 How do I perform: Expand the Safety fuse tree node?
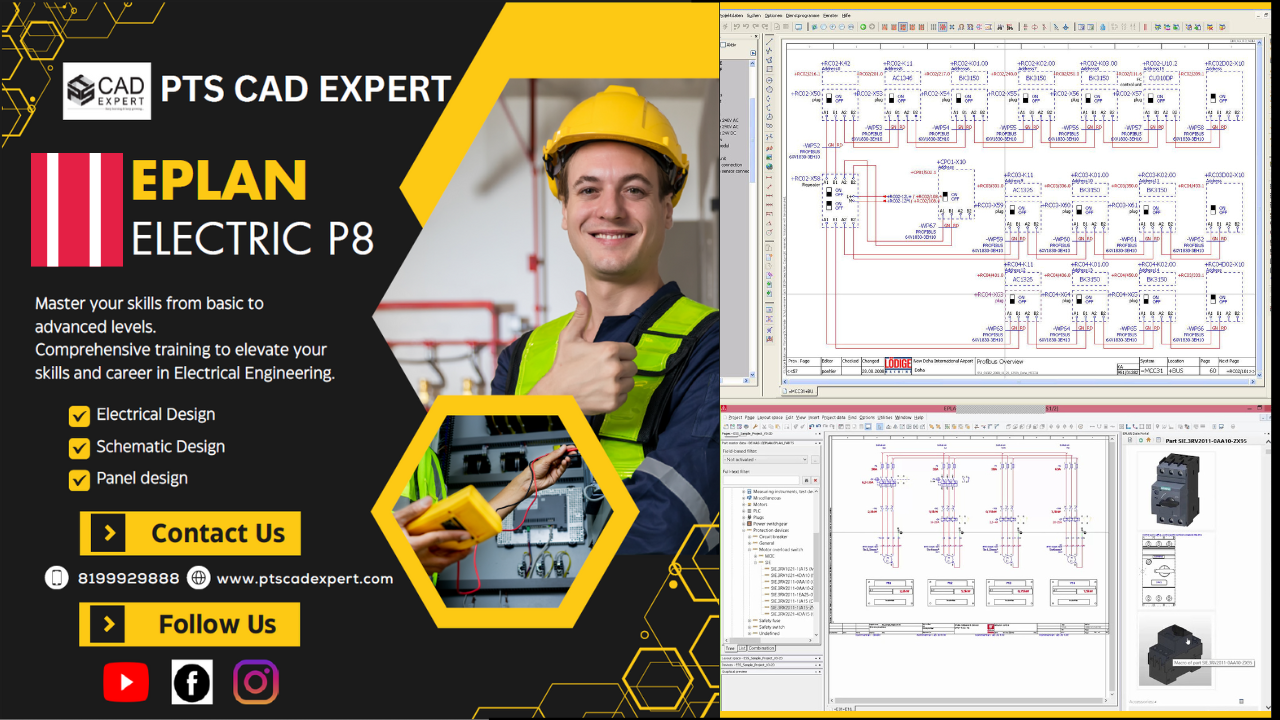[x=750, y=620]
